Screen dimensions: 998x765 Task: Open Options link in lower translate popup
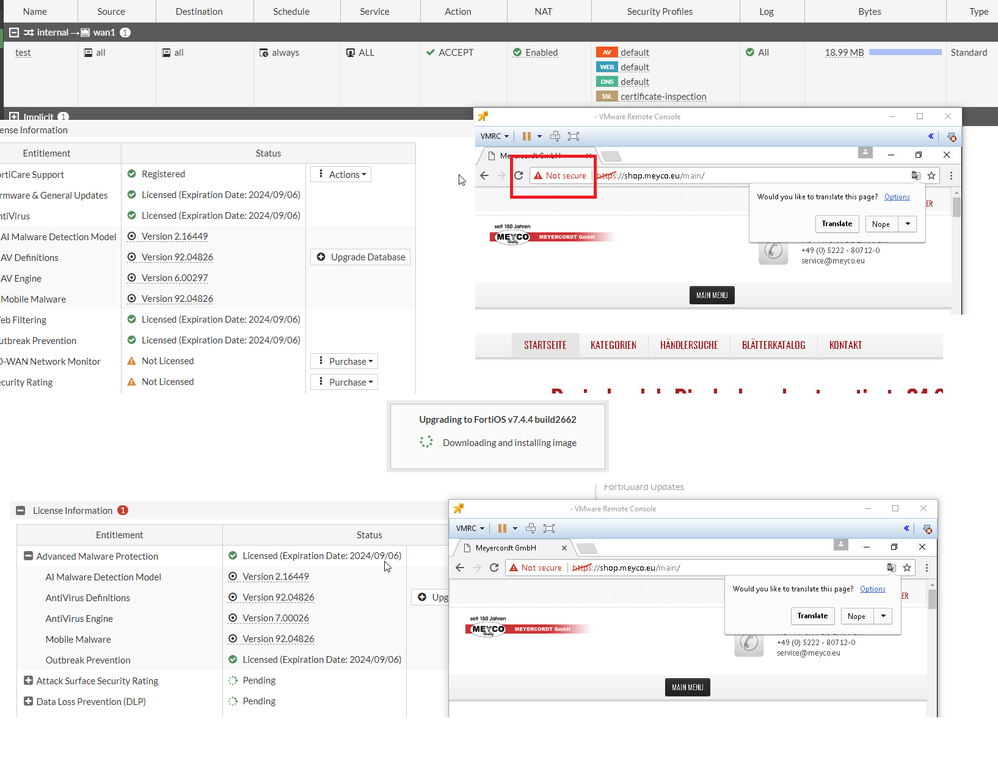[x=873, y=589]
